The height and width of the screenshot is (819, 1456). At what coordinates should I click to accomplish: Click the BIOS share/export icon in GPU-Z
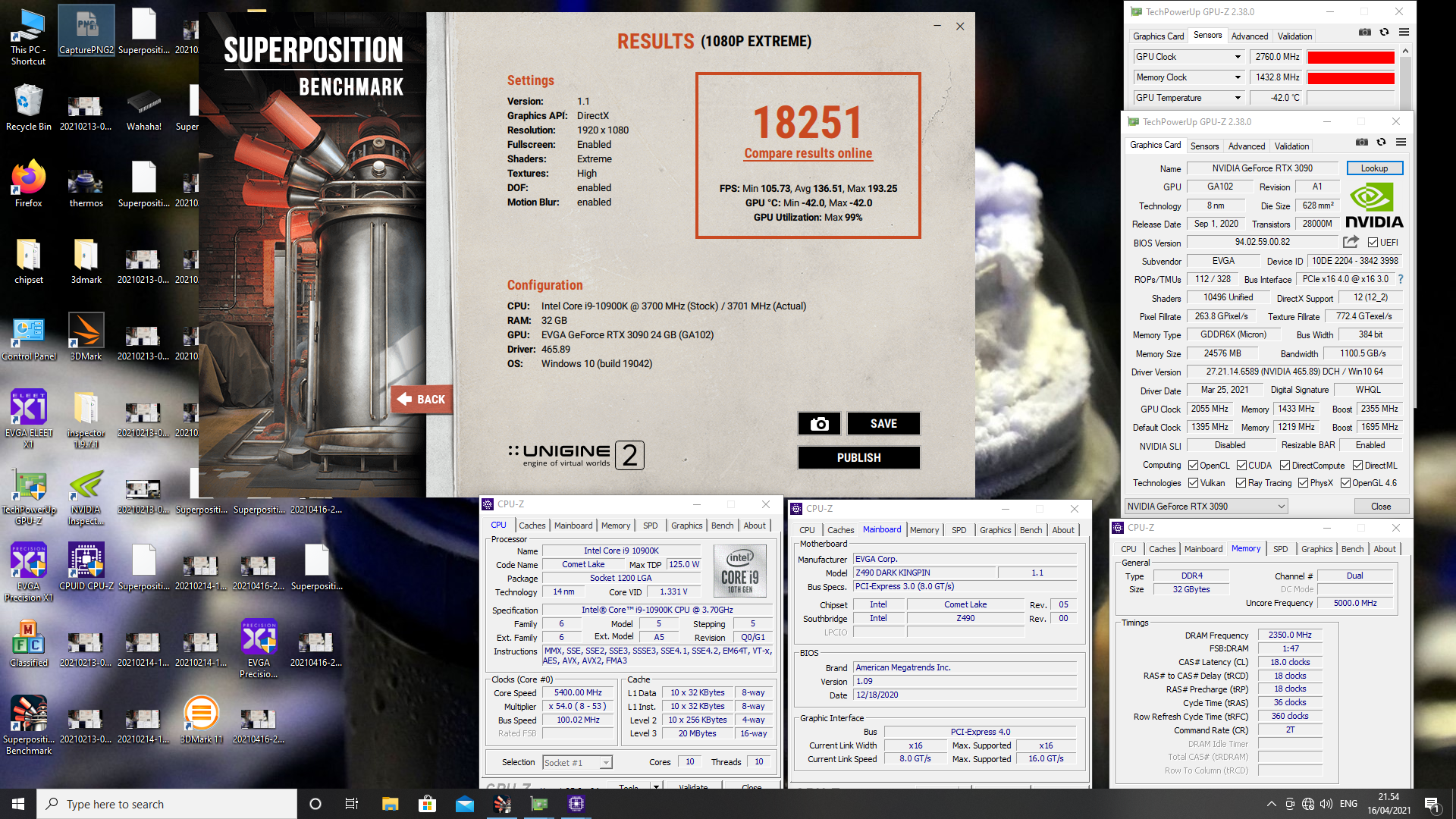[1351, 242]
